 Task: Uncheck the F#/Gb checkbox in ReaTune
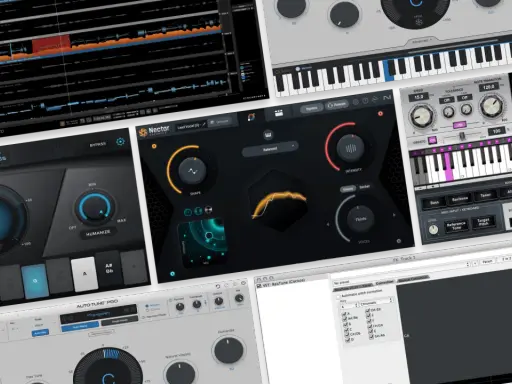[370, 326]
